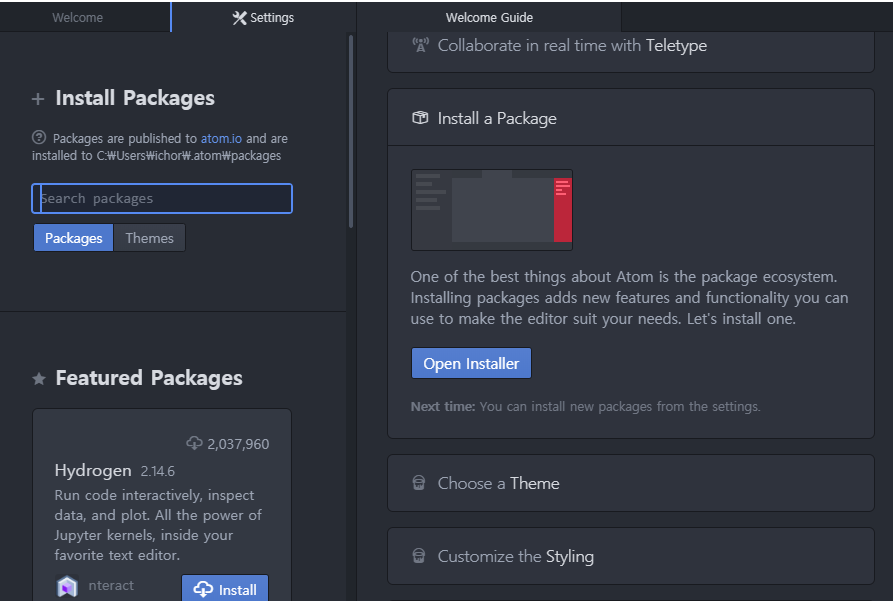Open the nteract author link
The width and height of the screenshot is (893, 601).
(x=111, y=586)
